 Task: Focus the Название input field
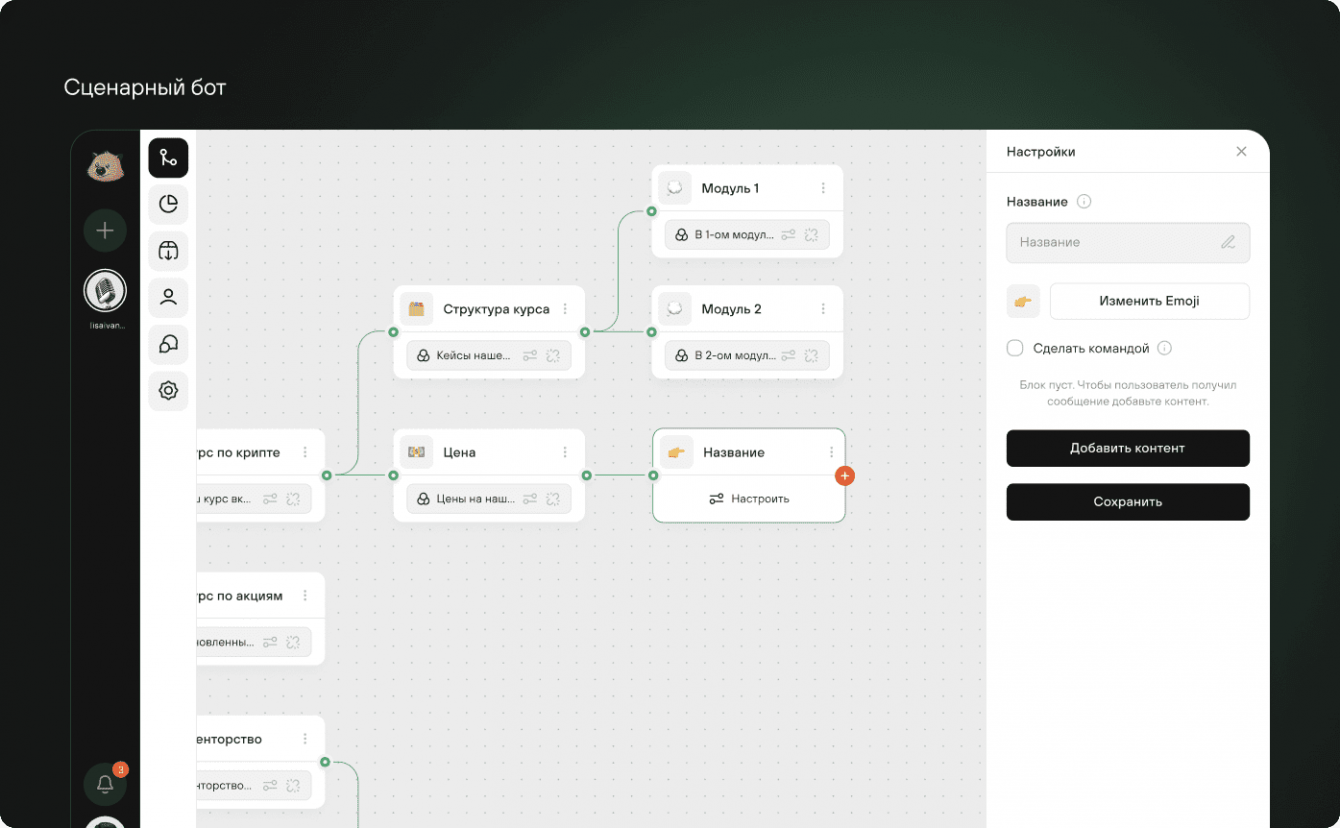pos(1128,242)
